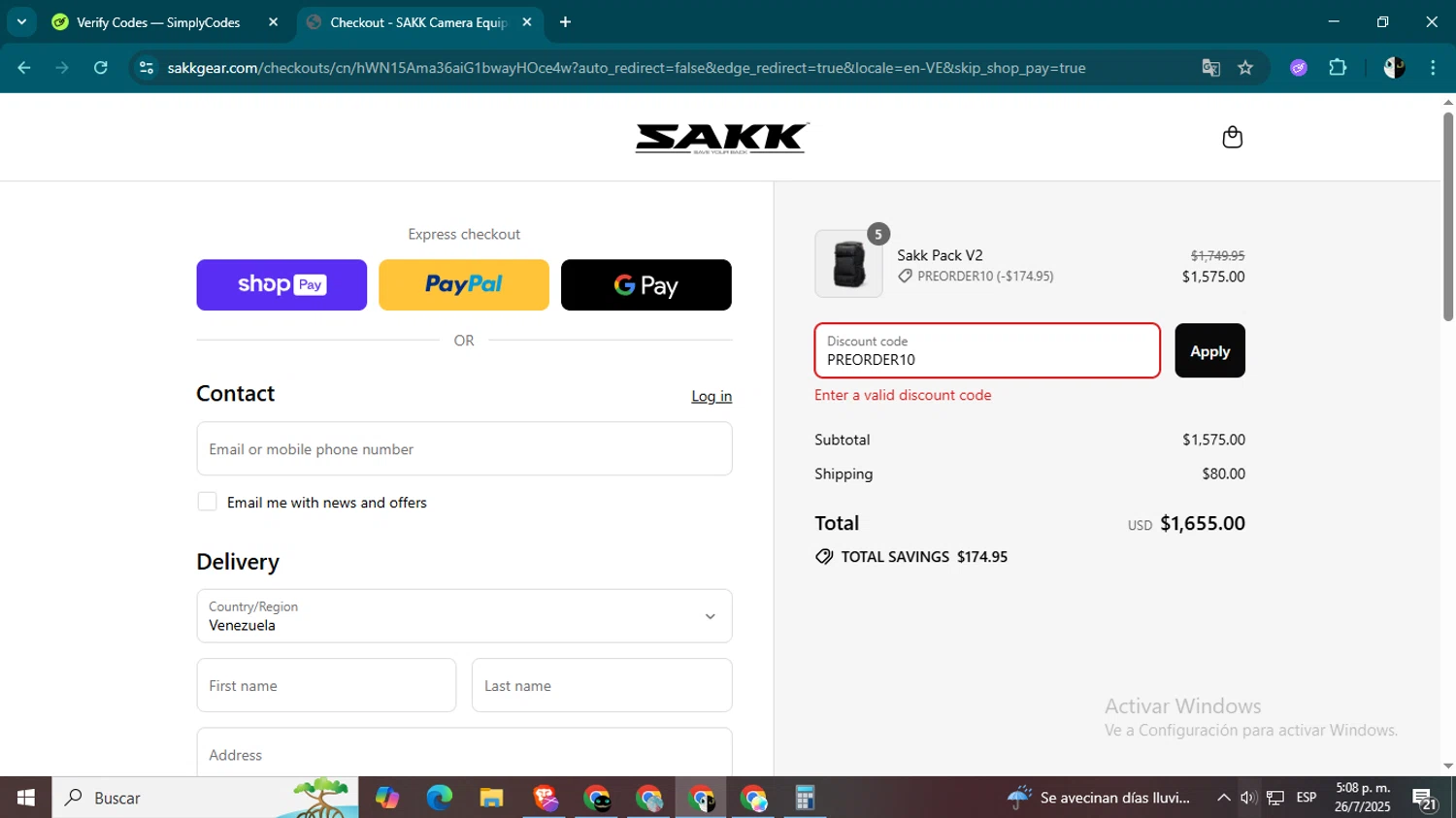Open the Chrome three-dot menu
The width and height of the screenshot is (1456, 818).
point(1433,68)
